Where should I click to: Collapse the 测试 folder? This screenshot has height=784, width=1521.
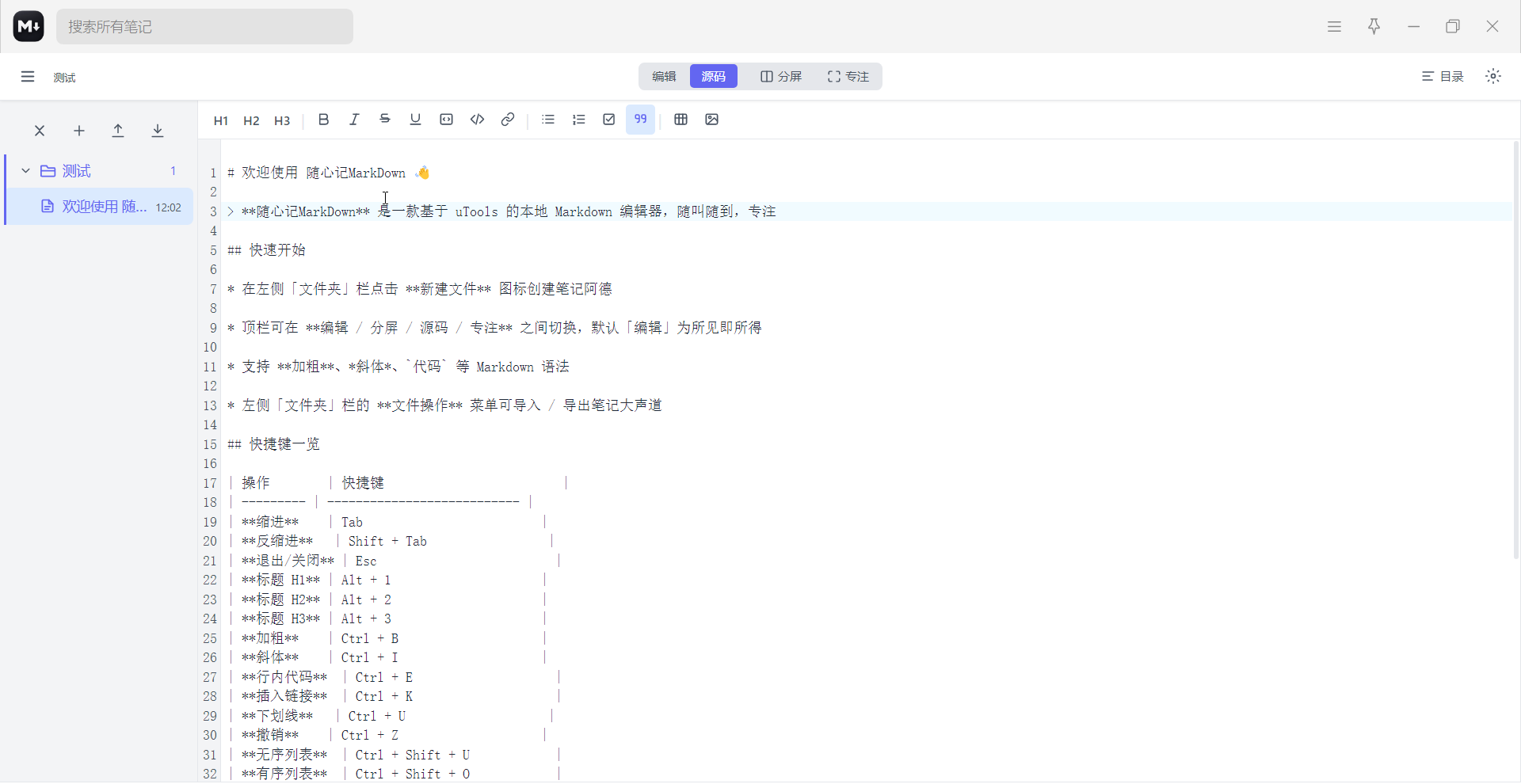click(x=25, y=171)
